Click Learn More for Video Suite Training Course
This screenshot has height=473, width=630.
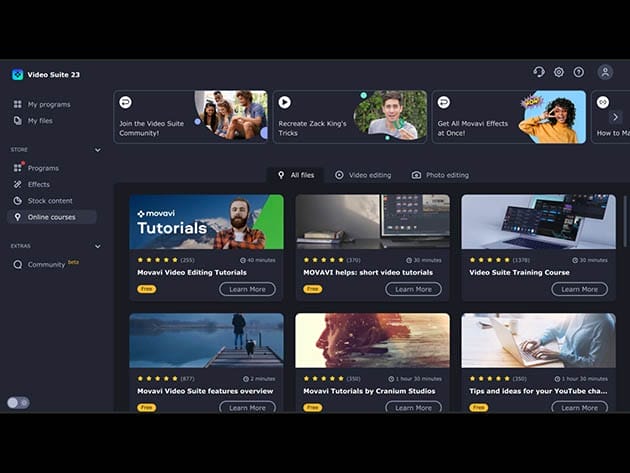click(x=579, y=289)
